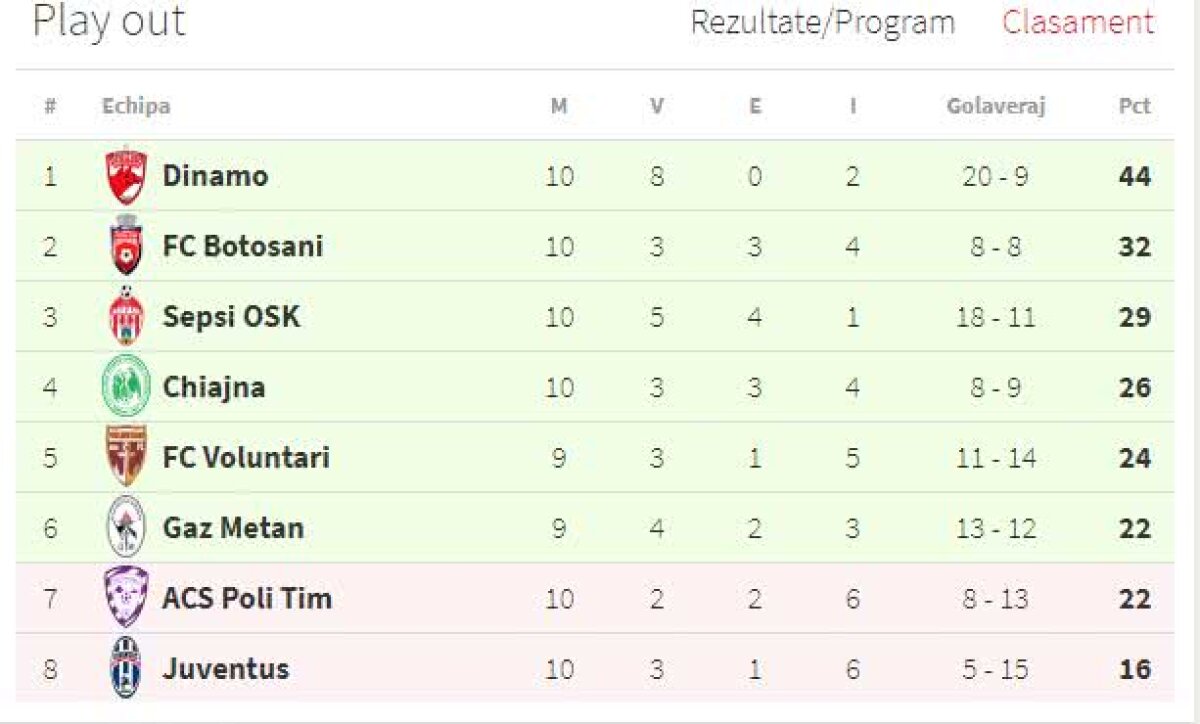The image size is (1200, 724).
Task: Click the FC Botosani club logo
Action: (127, 246)
